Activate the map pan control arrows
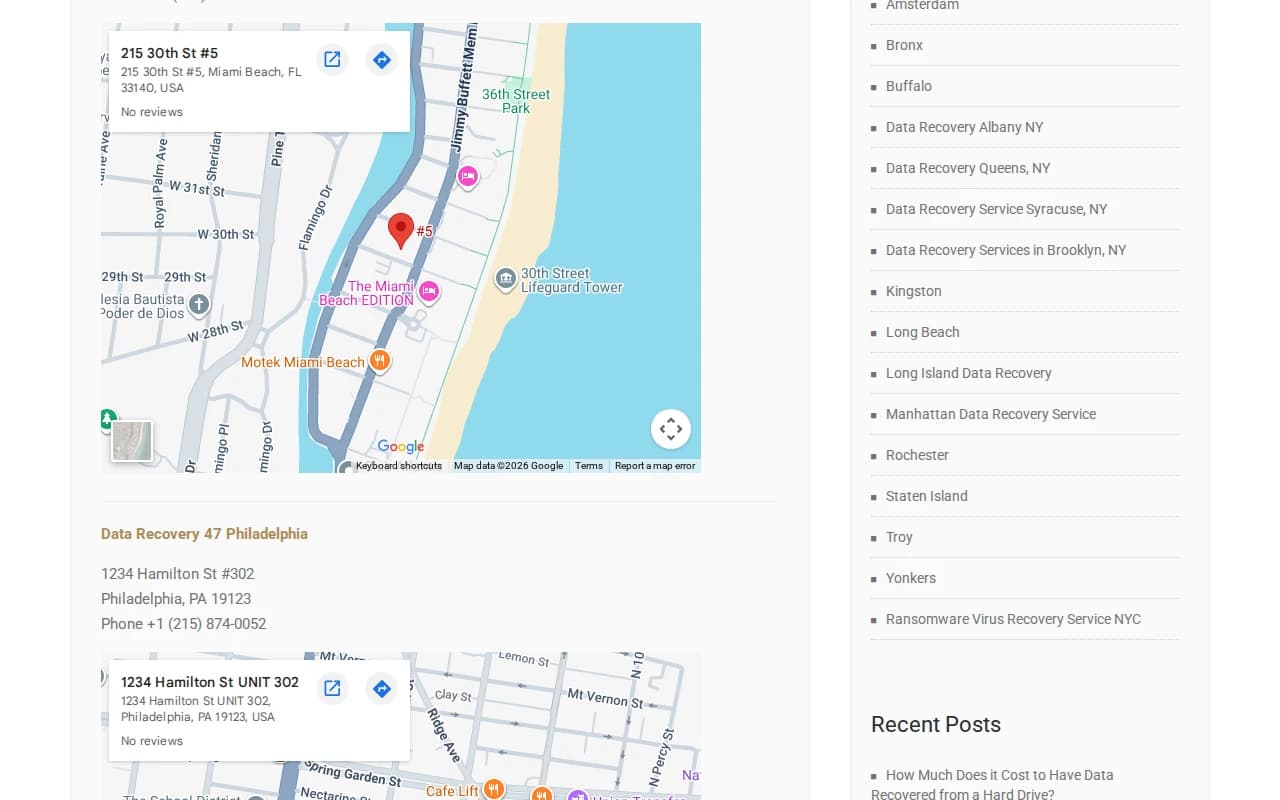Viewport: 1280px width, 800px height. pyautogui.click(x=670, y=428)
